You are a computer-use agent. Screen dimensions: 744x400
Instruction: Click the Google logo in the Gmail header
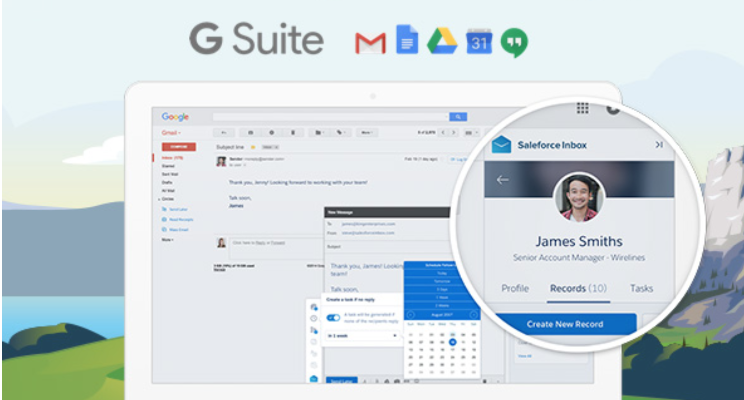[x=175, y=117]
